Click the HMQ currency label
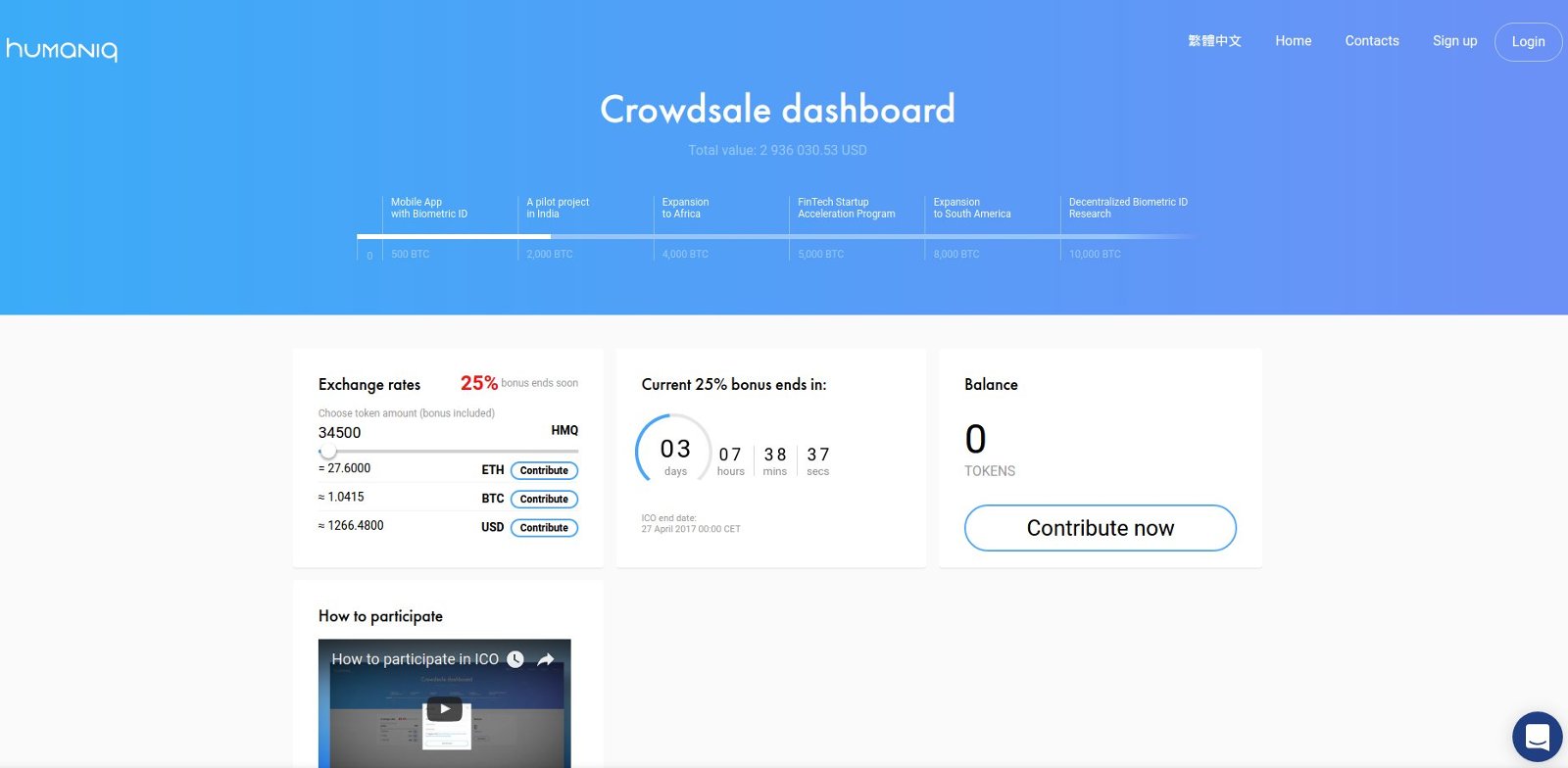The image size is (1568, 768). pos(564,430)
